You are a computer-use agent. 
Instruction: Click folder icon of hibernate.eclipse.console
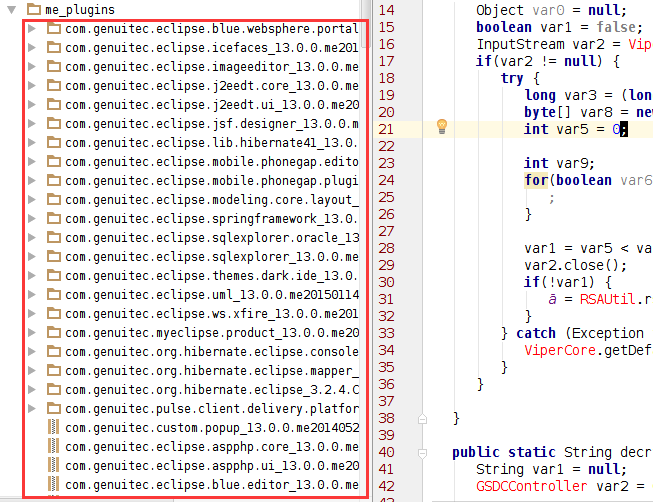(54, 351)
